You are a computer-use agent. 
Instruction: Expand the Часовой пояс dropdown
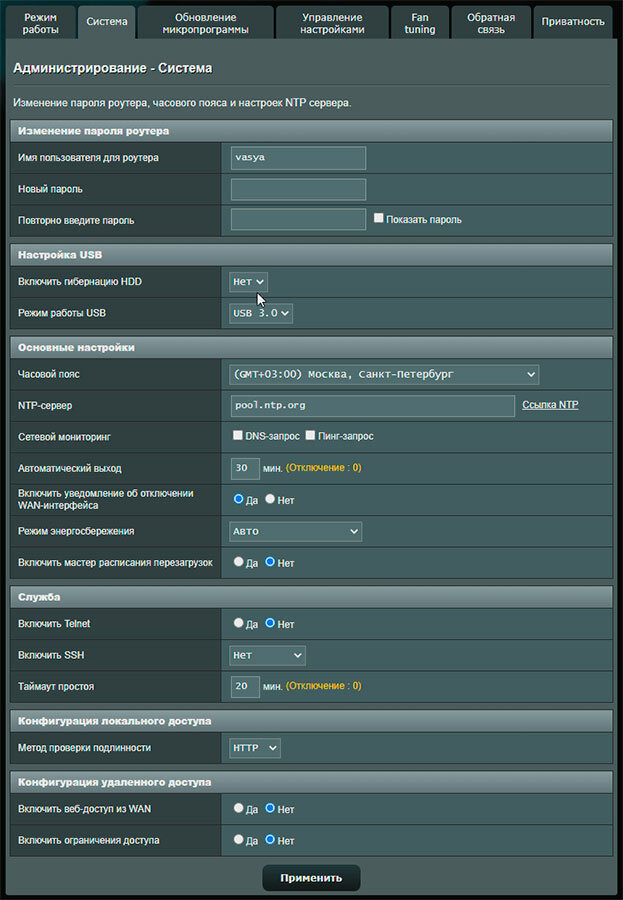pyautogui.click(x=384, y=374)
